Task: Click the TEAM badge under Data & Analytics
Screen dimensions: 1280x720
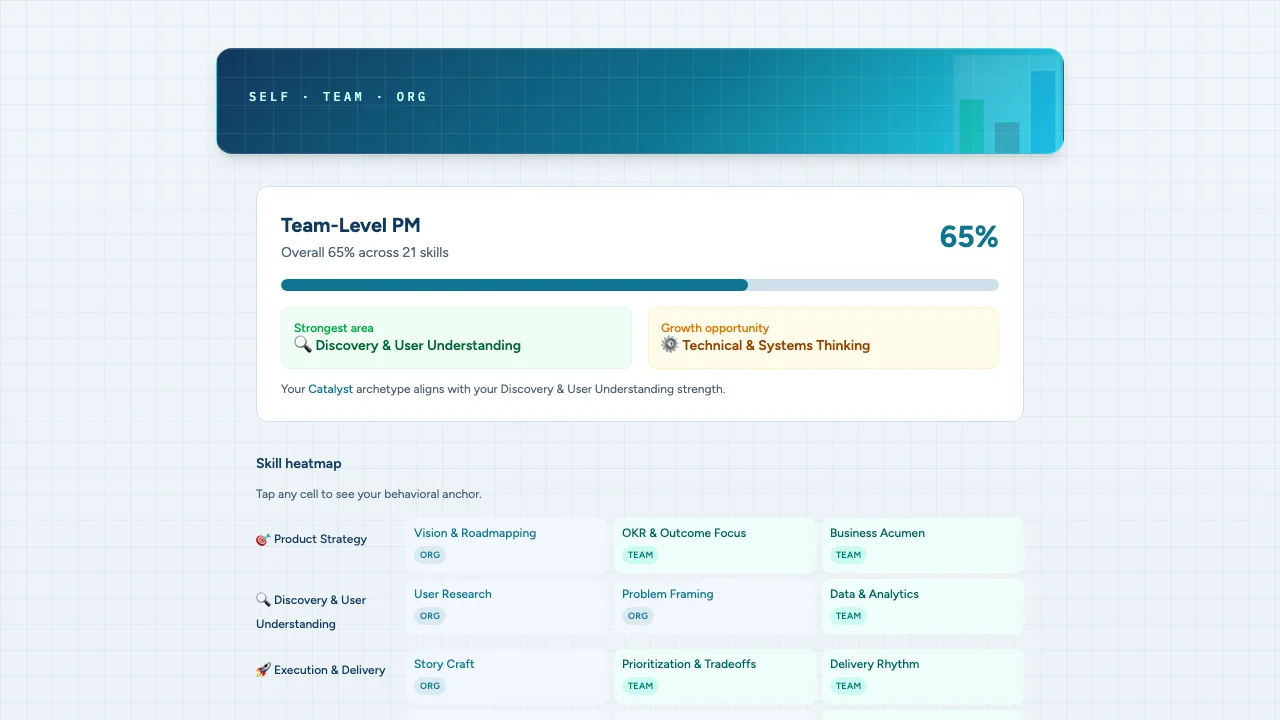Action: point(849,616)
